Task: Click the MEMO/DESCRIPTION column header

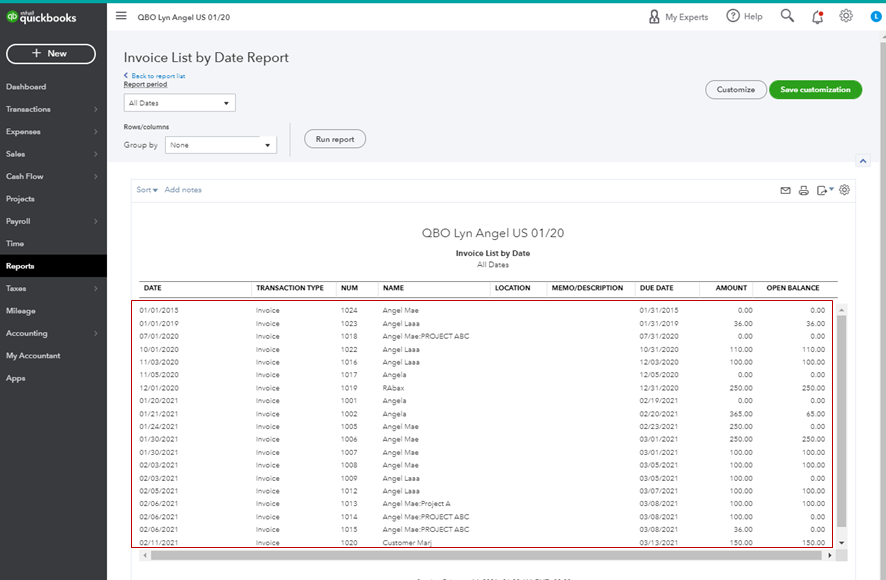Action: (587, 288)
